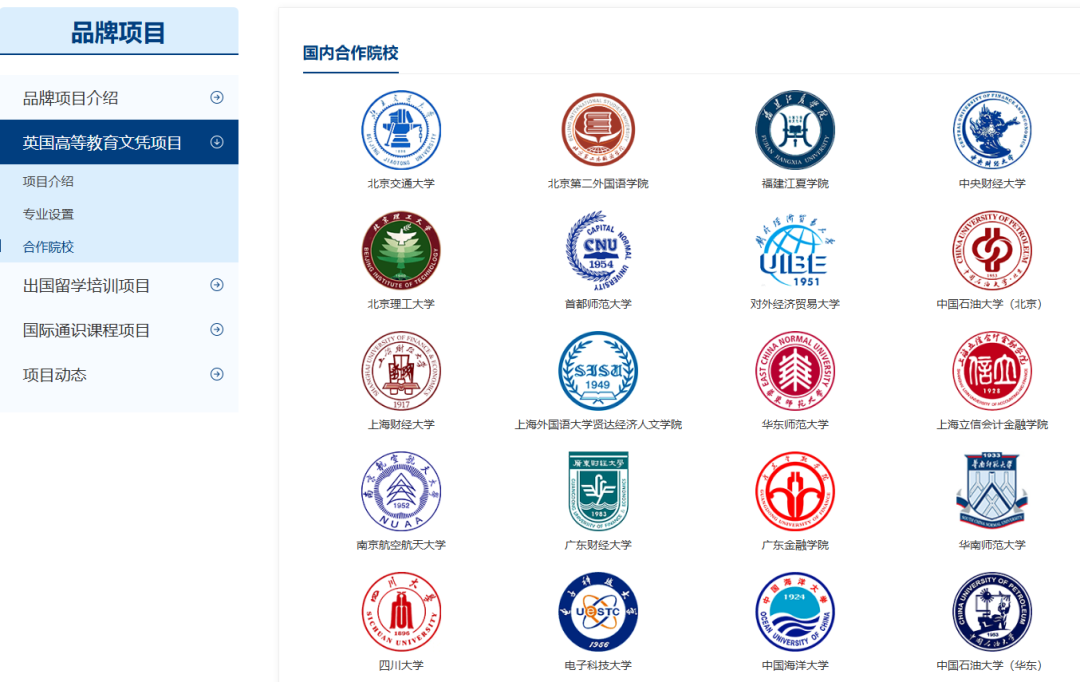Click the 四川大学 name label
This screenshot has height=682, width=1080.
point(401,665)
